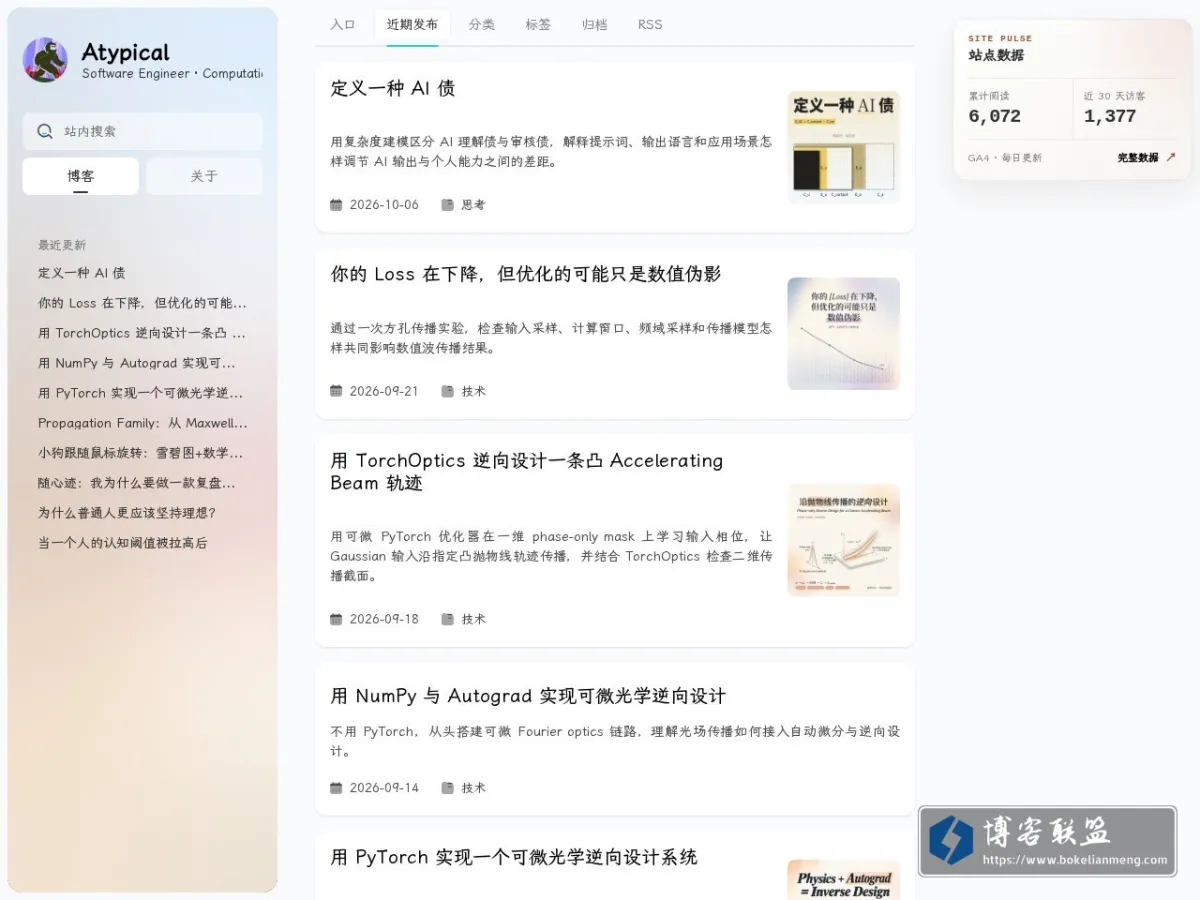Screen dimensions: 1200x900
Task: Open article 用 PyTorch 实现一个可微光学逆向设计系统
Action: (514, 857)
